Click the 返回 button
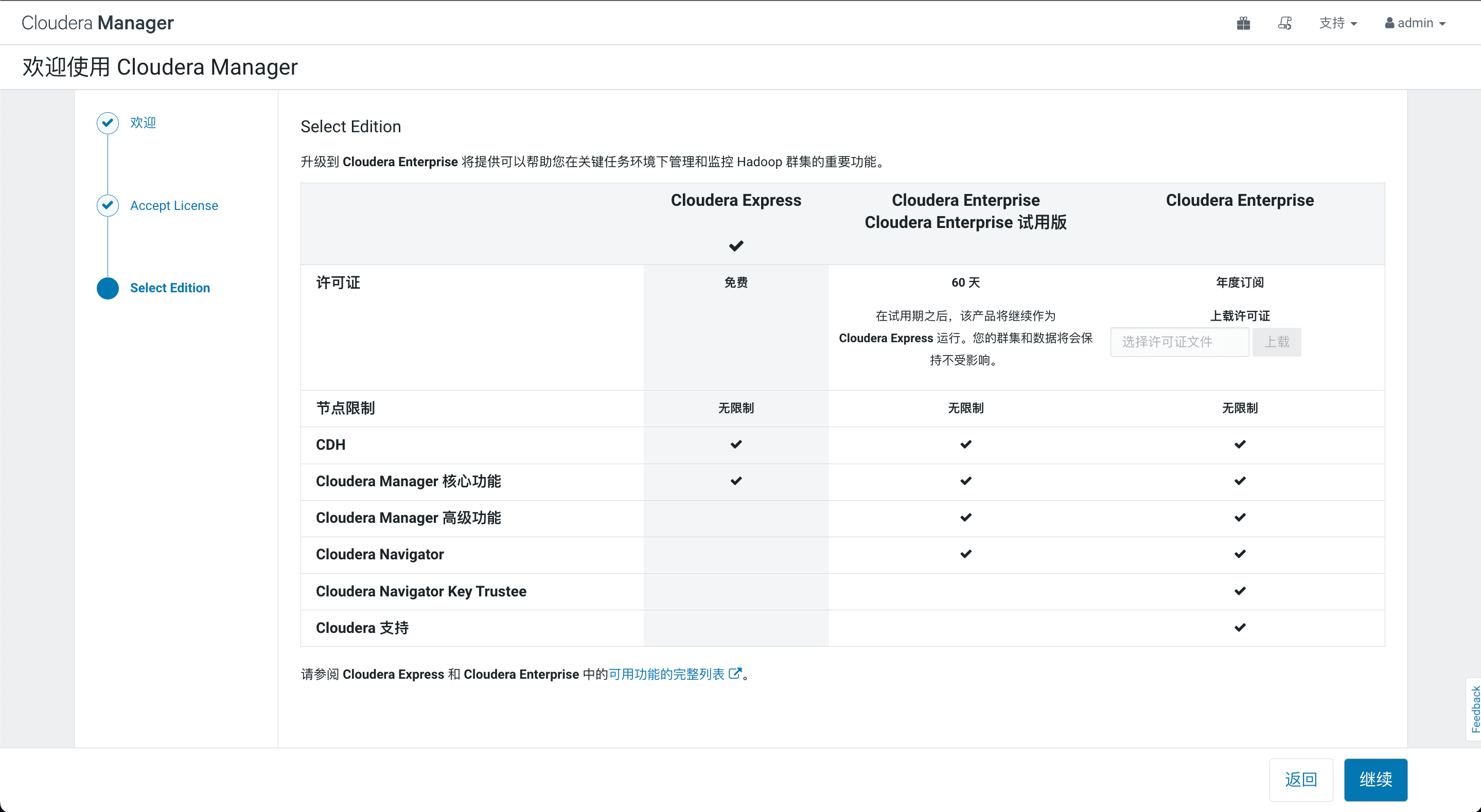This screenshot has height=812, width=1481. tap(1300, 779)
